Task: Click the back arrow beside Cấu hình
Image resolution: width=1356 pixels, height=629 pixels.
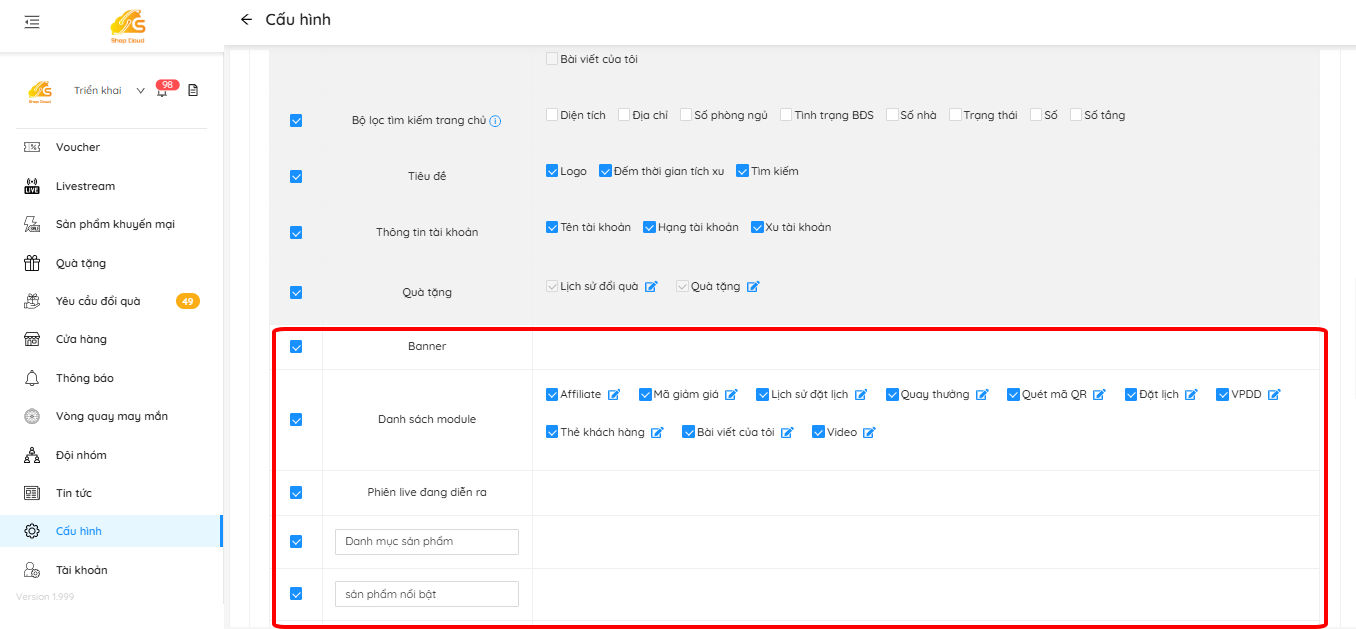Action: [x=246, y=20]
